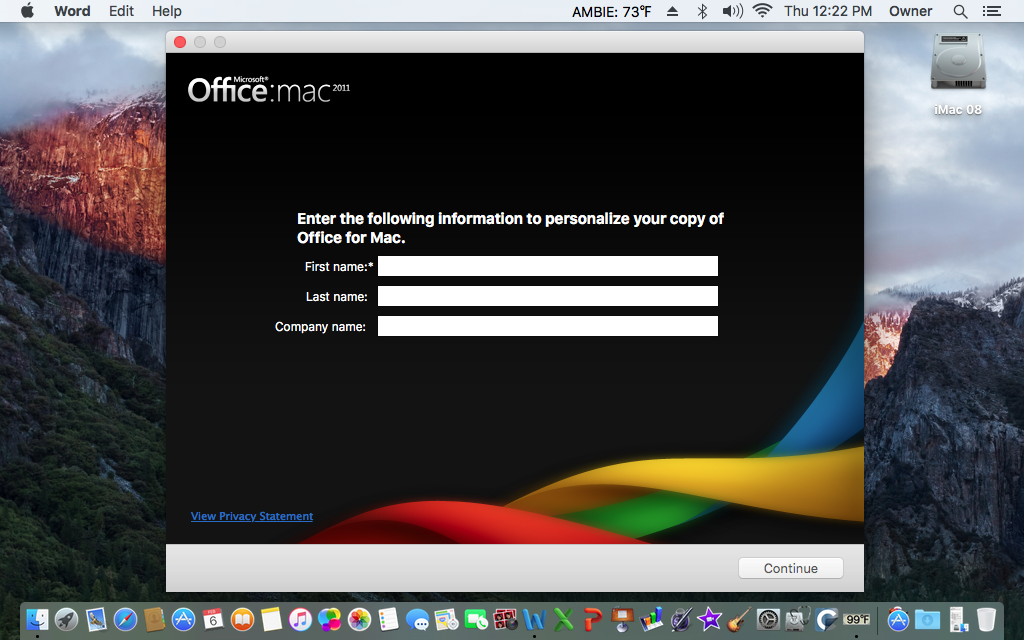Open Calendar from the Dock
The height and width of the screenshot is (640, 1024).
(x=213, y=618)
